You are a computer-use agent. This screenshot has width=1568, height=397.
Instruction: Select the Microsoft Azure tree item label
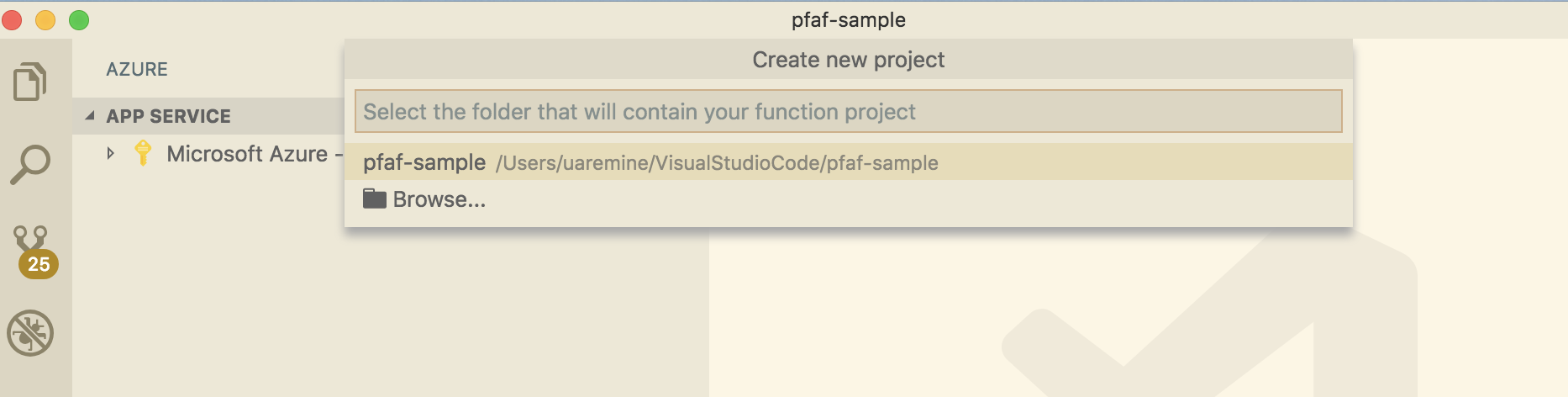247,154
